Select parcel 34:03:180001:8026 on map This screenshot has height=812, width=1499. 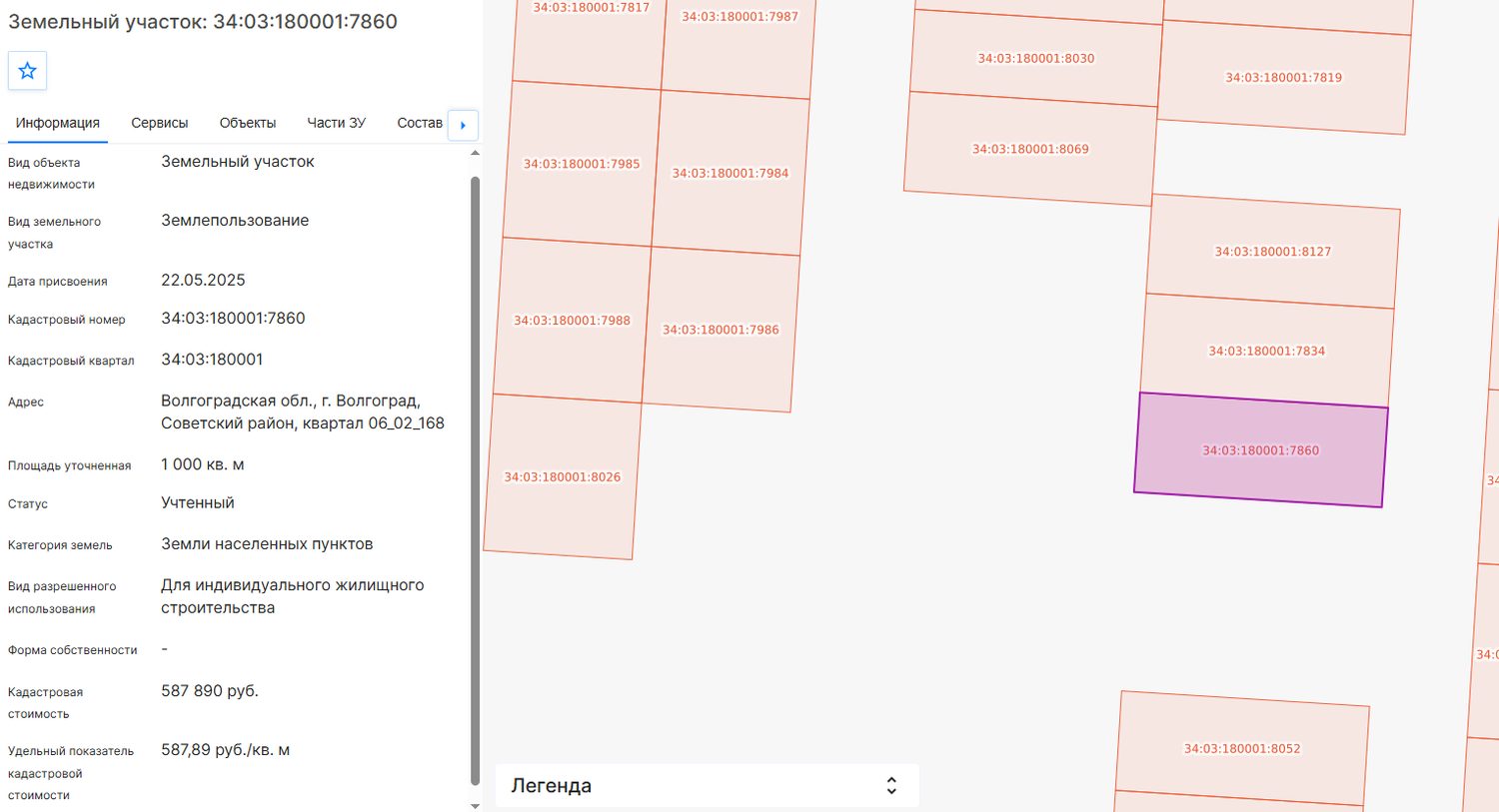pyautogui.click(x=562, y=476)
